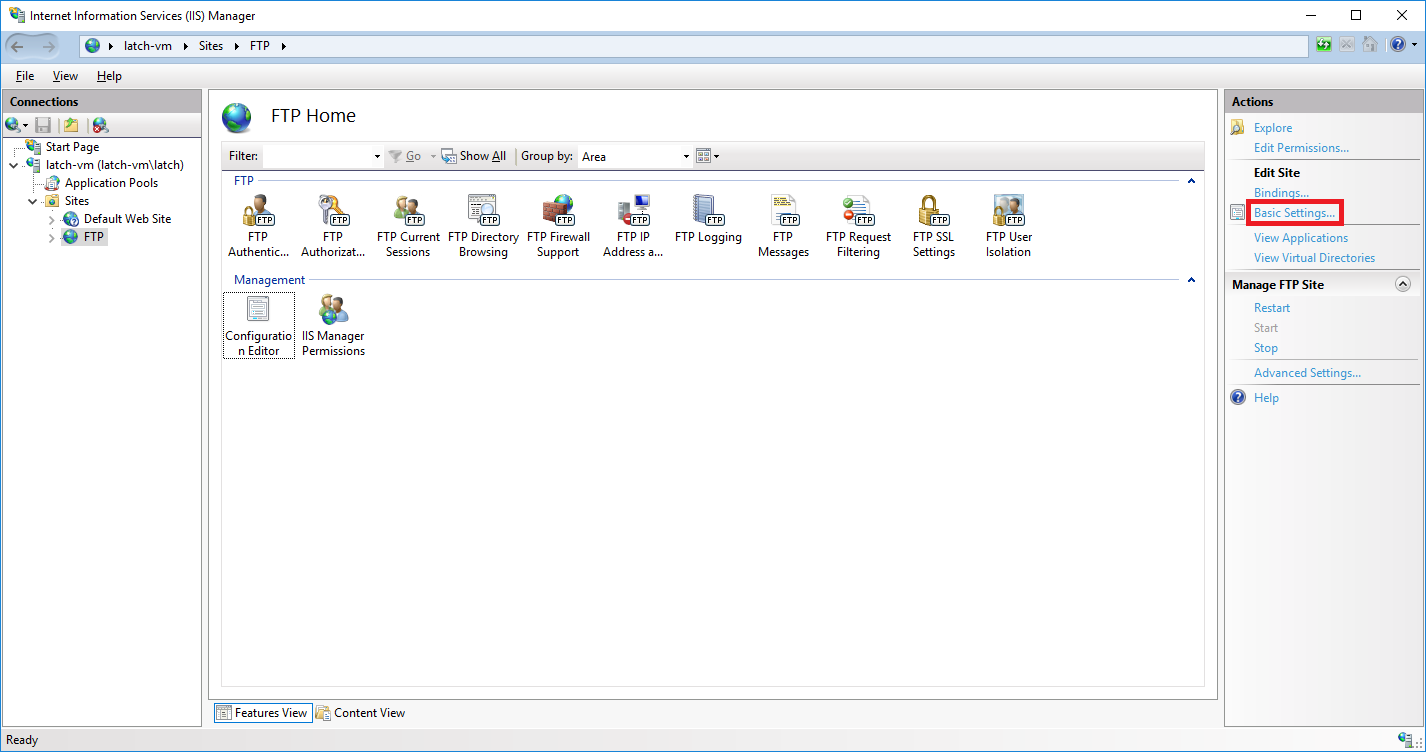1426x752 pixels.
Task: Open the File menu
Action: (25, 76)
